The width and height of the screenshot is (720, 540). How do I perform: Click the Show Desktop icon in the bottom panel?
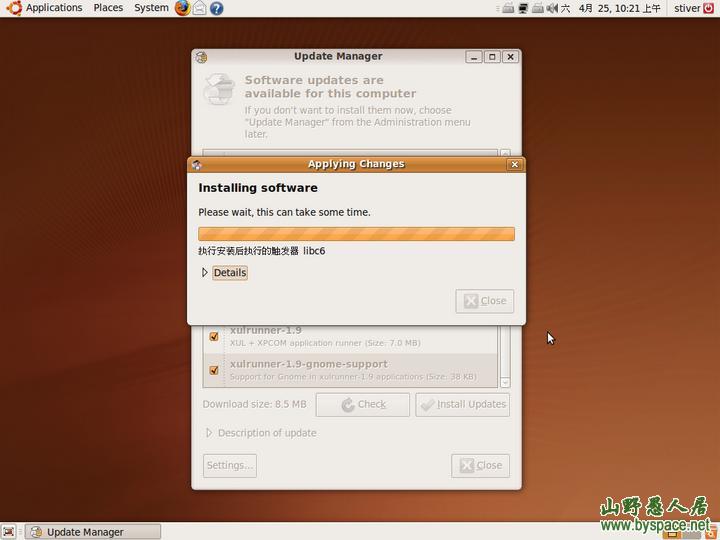point(8,531)
